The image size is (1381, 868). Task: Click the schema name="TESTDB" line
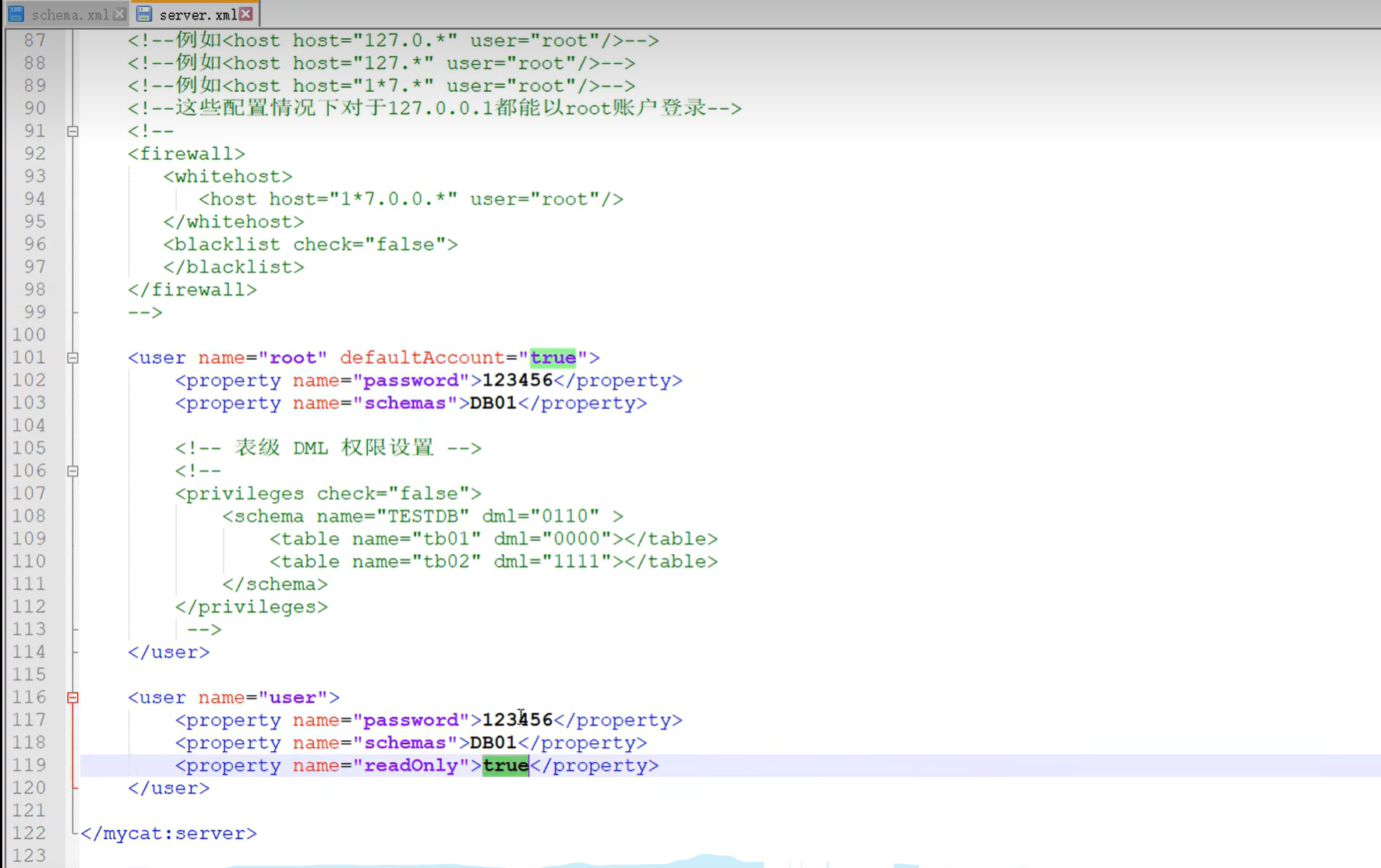[x=422, y=516]
